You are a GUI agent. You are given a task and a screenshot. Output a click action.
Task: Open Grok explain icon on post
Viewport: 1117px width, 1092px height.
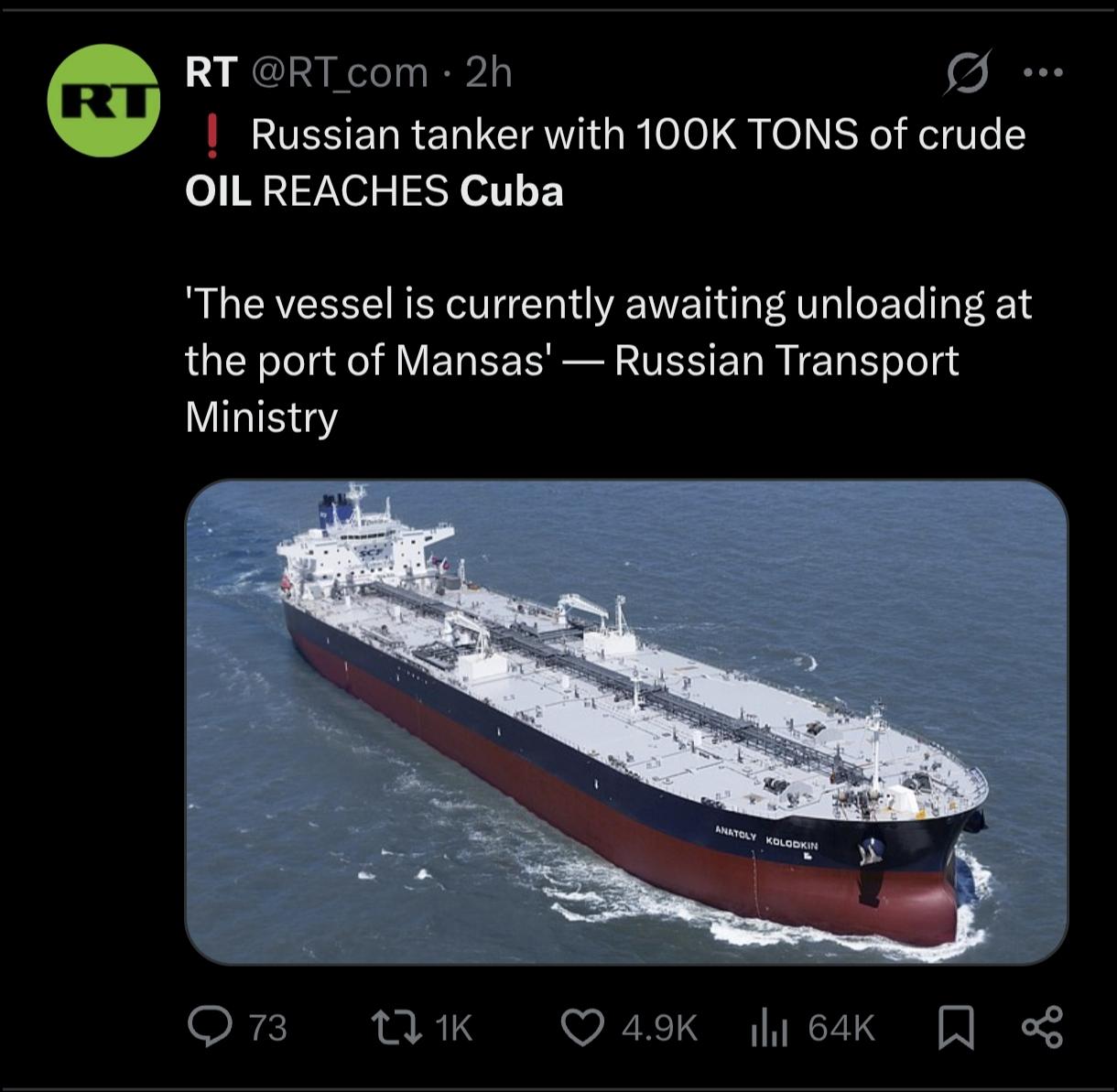click(967, 73)
